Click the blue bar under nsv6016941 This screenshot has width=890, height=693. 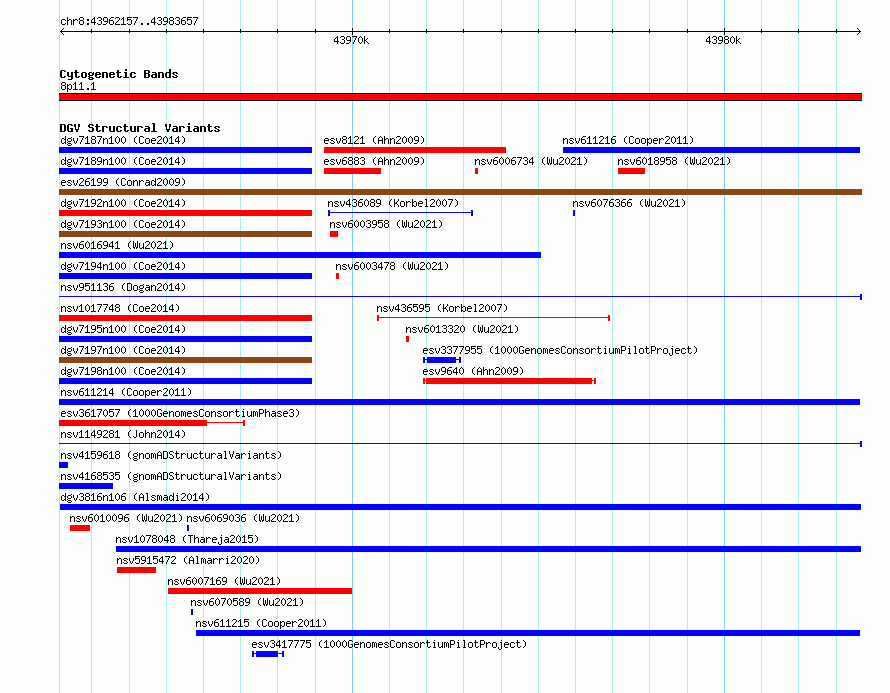(300, 255)
